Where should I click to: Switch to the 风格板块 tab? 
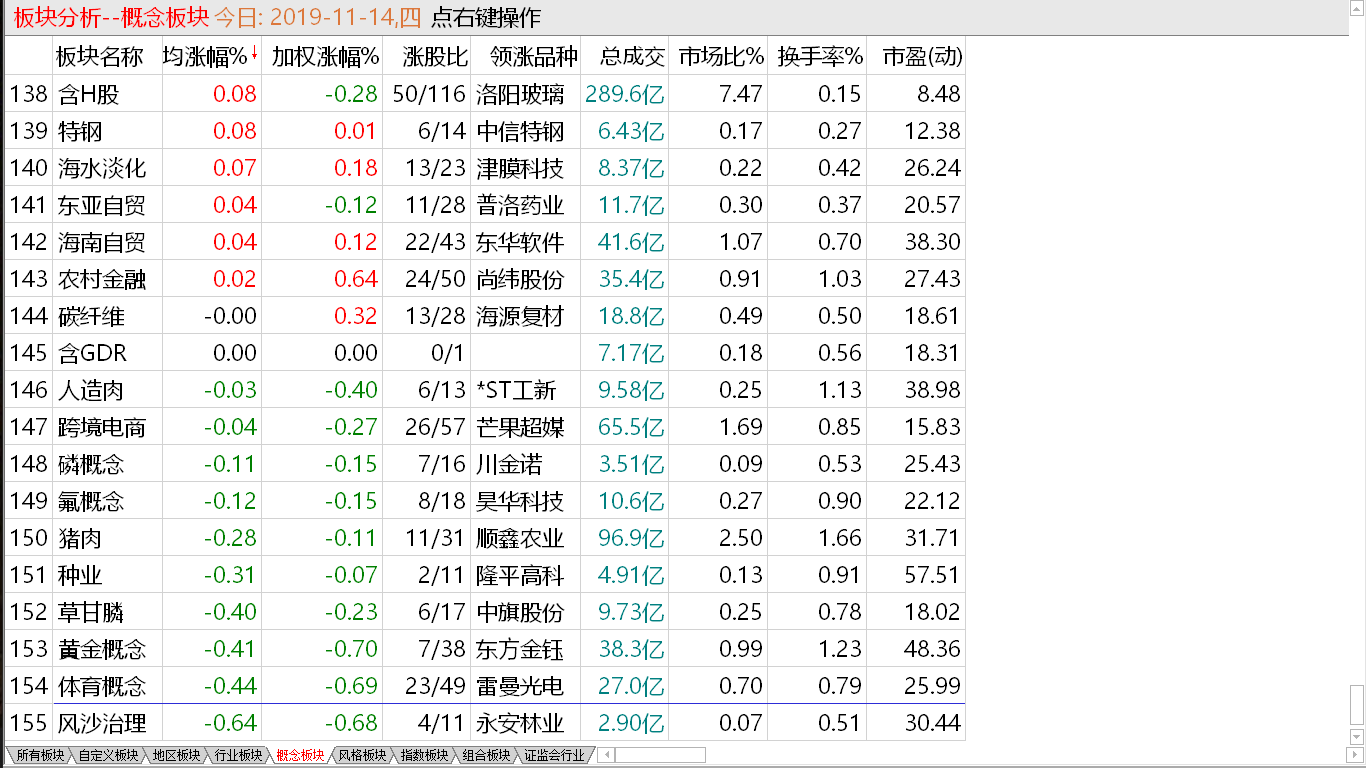pyautogui.click(x=362, y=755)
